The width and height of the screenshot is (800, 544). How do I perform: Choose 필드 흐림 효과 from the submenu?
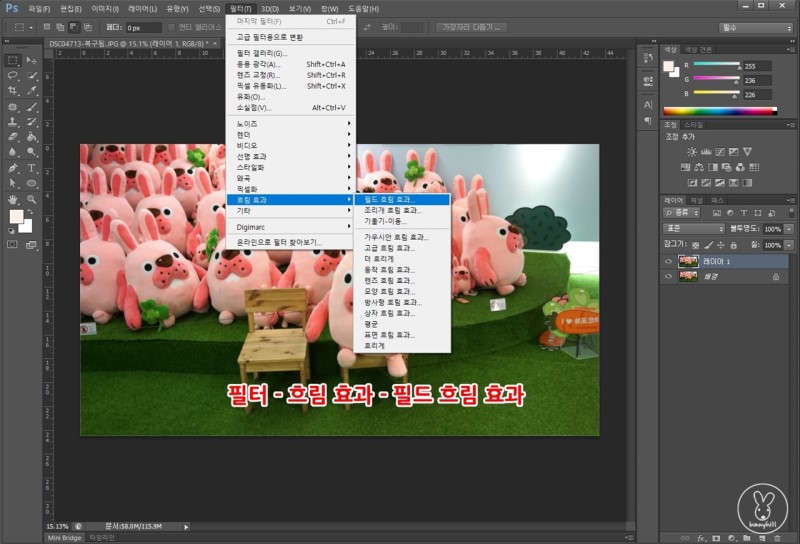(x=389, y=200)
